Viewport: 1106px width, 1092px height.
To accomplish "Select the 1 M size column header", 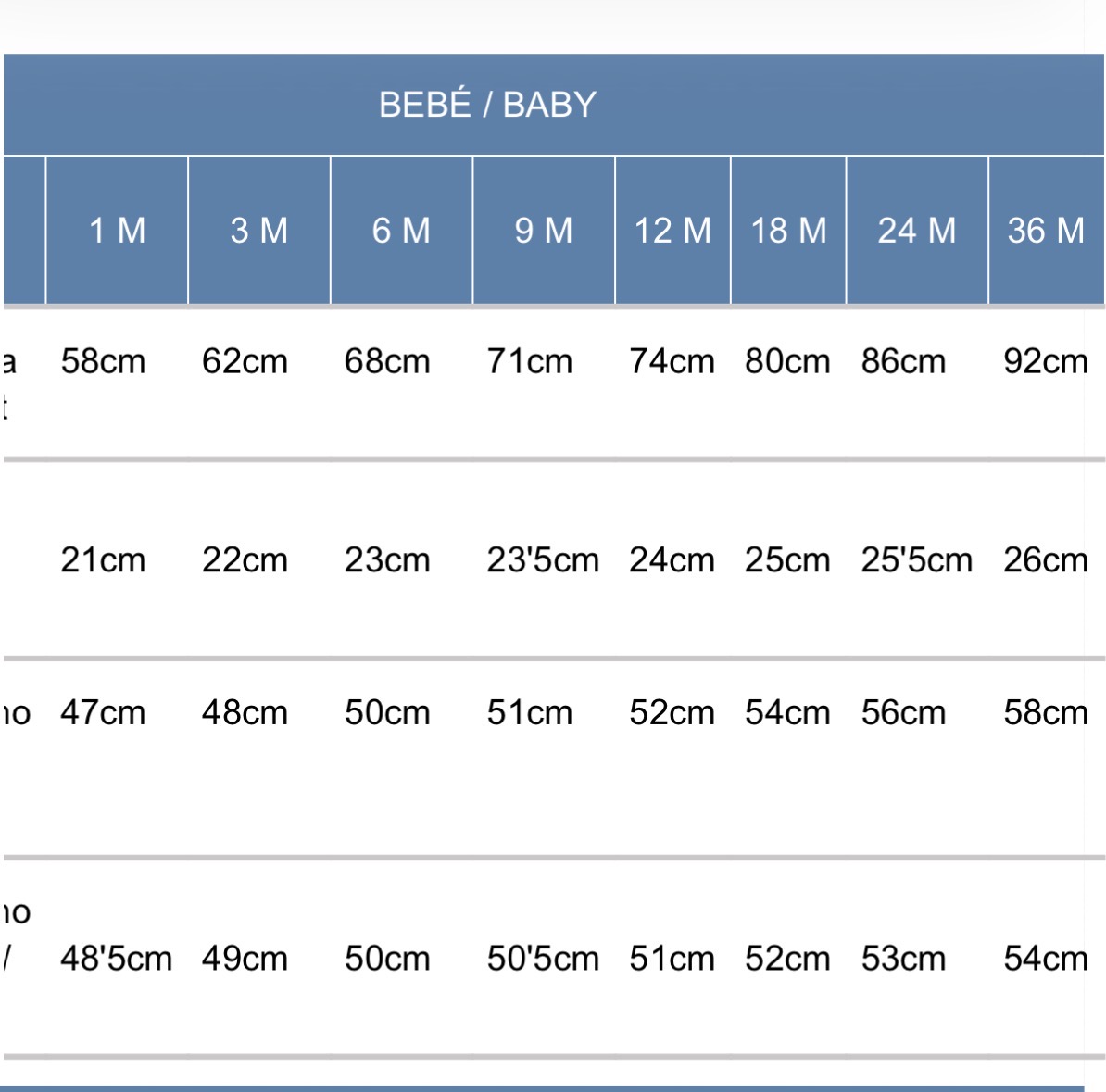I will pos(117,230).
